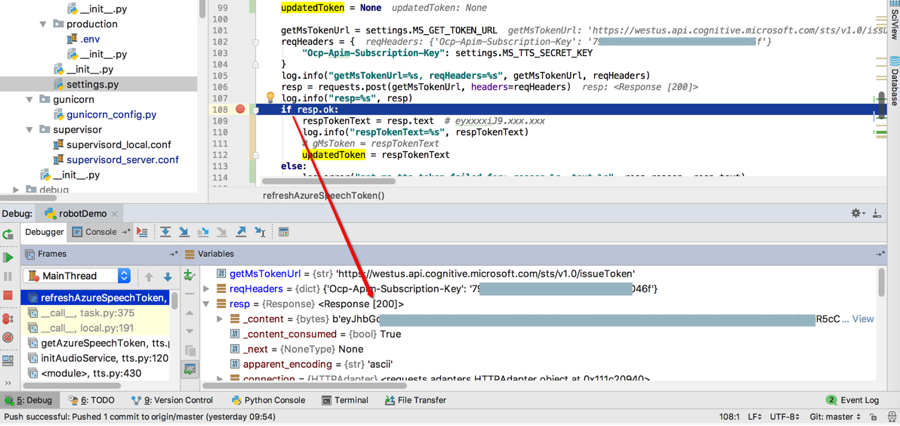Click the 5: Debug tool window button

point(28,400)
